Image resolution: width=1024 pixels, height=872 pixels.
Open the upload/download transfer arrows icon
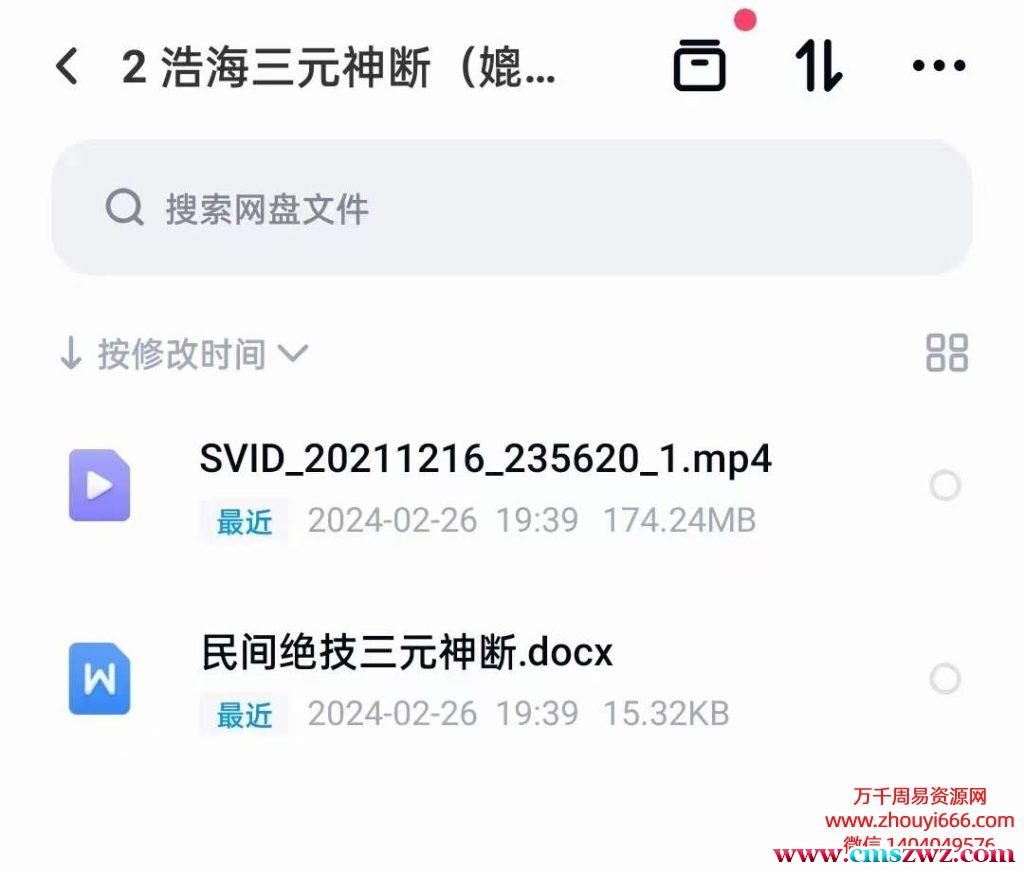[x=818, y=65]
